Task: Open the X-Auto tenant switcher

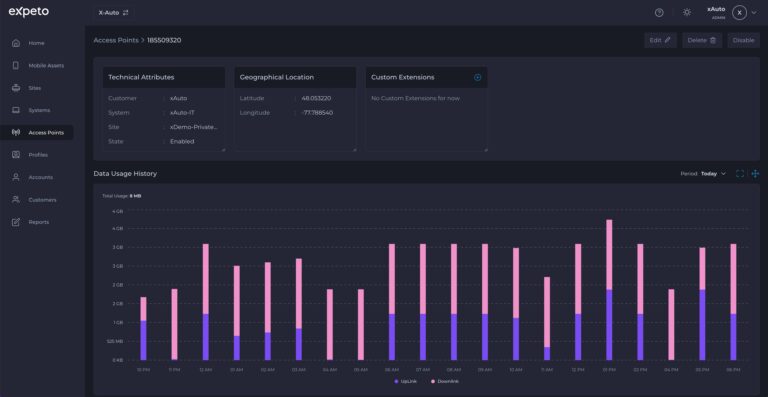Action: point(114,13)
